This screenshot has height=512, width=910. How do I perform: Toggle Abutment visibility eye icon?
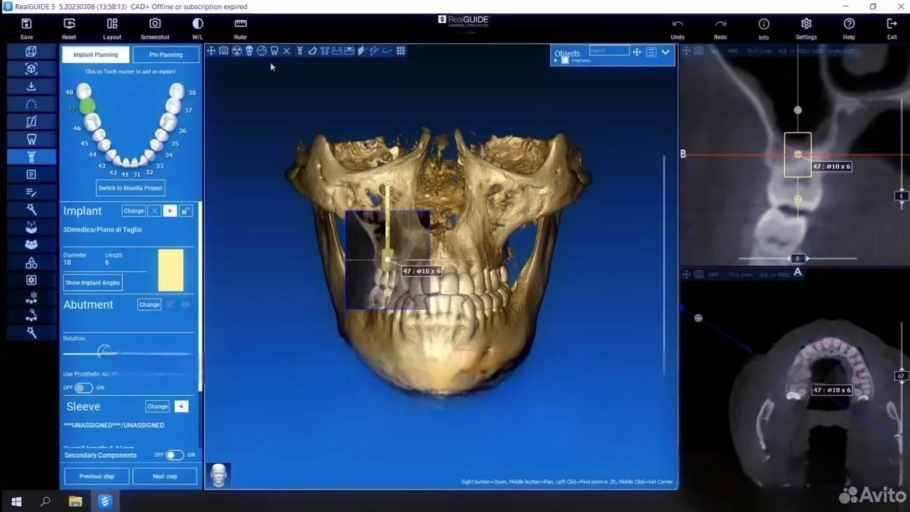(x=186, y=304)
